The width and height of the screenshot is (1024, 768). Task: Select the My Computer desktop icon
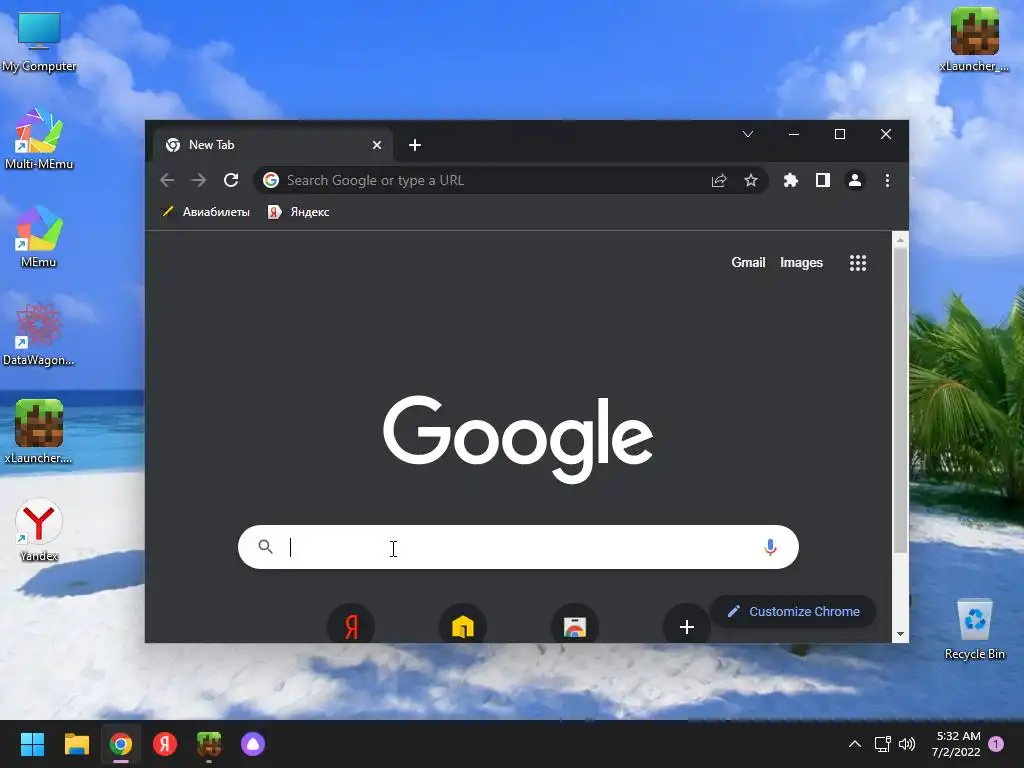click(x=39, y=40)
